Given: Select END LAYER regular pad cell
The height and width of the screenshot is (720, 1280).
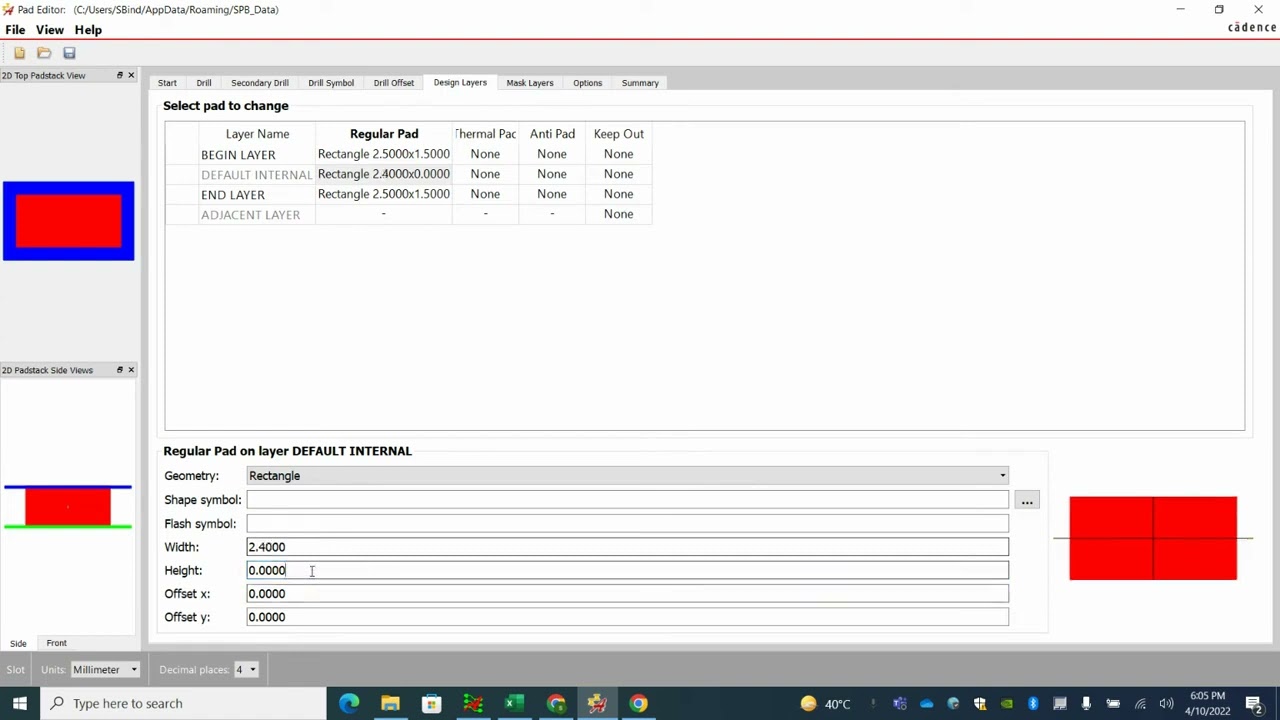Looking at the screenshot, I should (384, 194).
